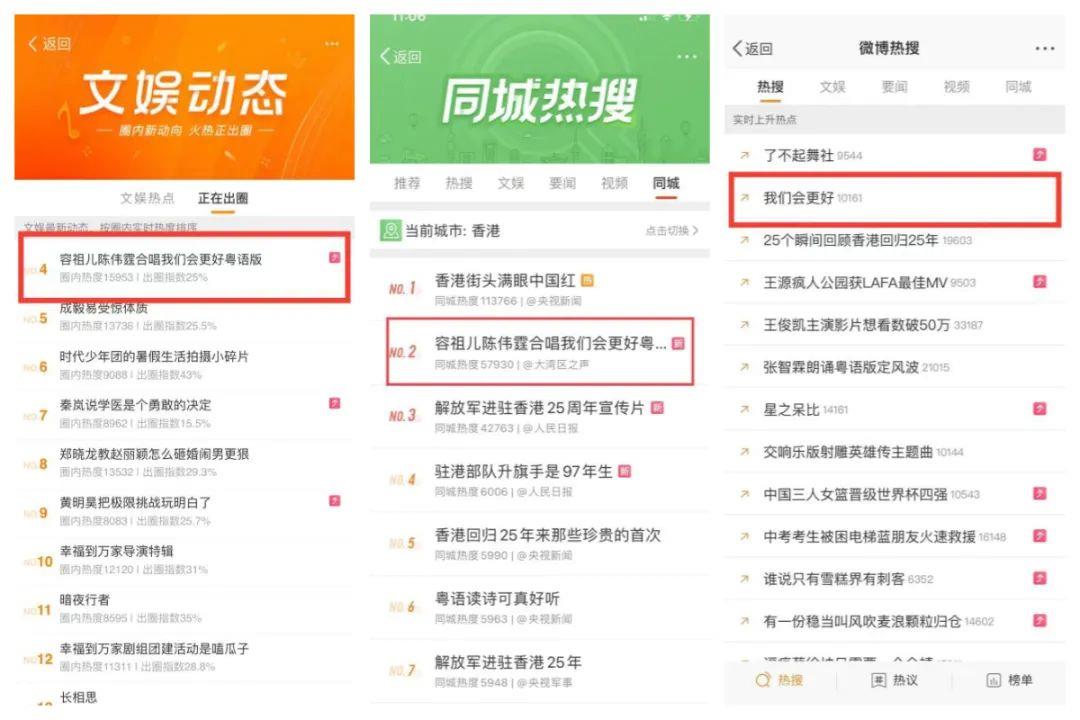Open the three-dot menu in 微博热搜 header

point(1044,49)
